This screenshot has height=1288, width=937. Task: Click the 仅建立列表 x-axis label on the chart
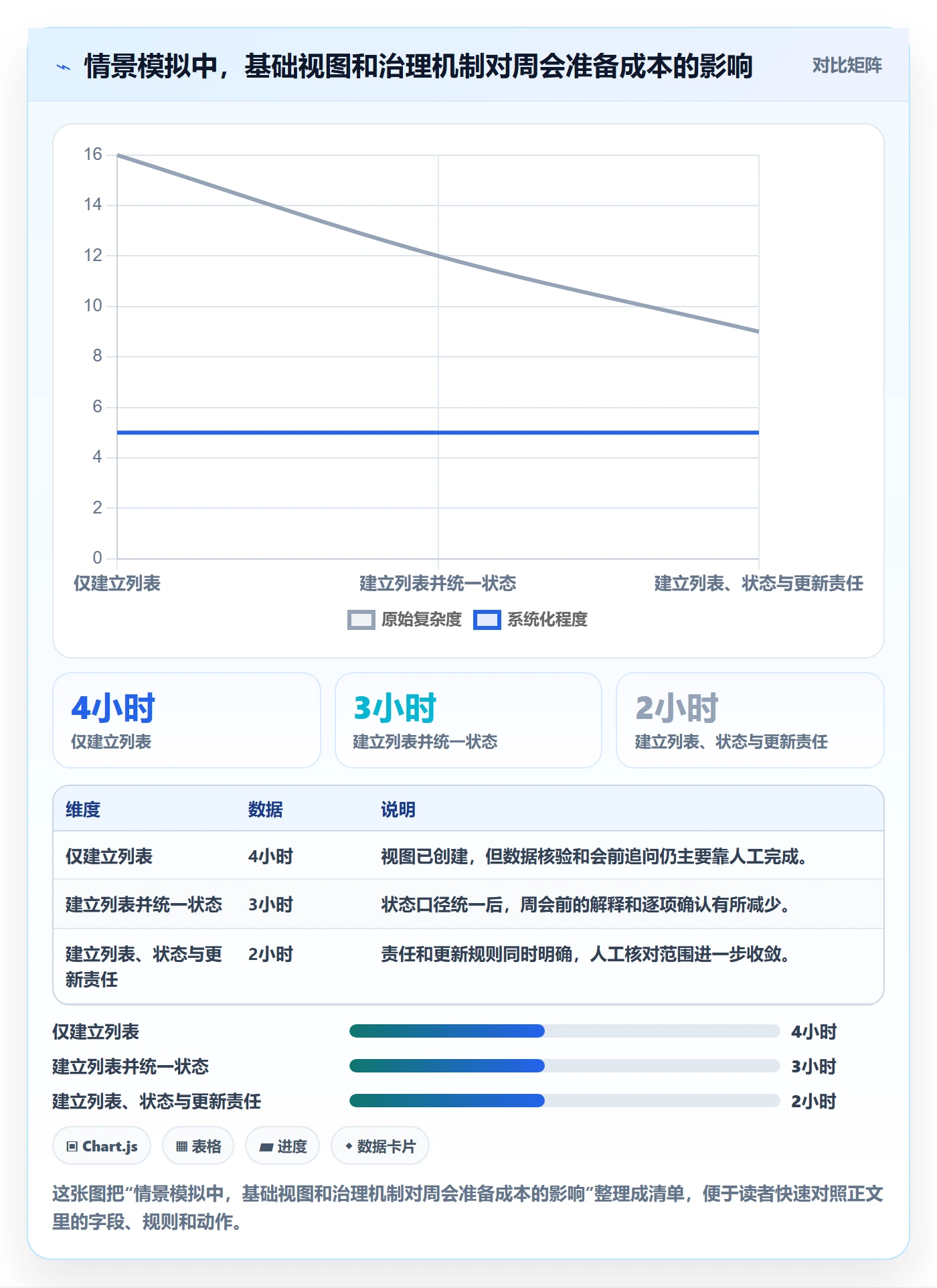pos(117,583)
